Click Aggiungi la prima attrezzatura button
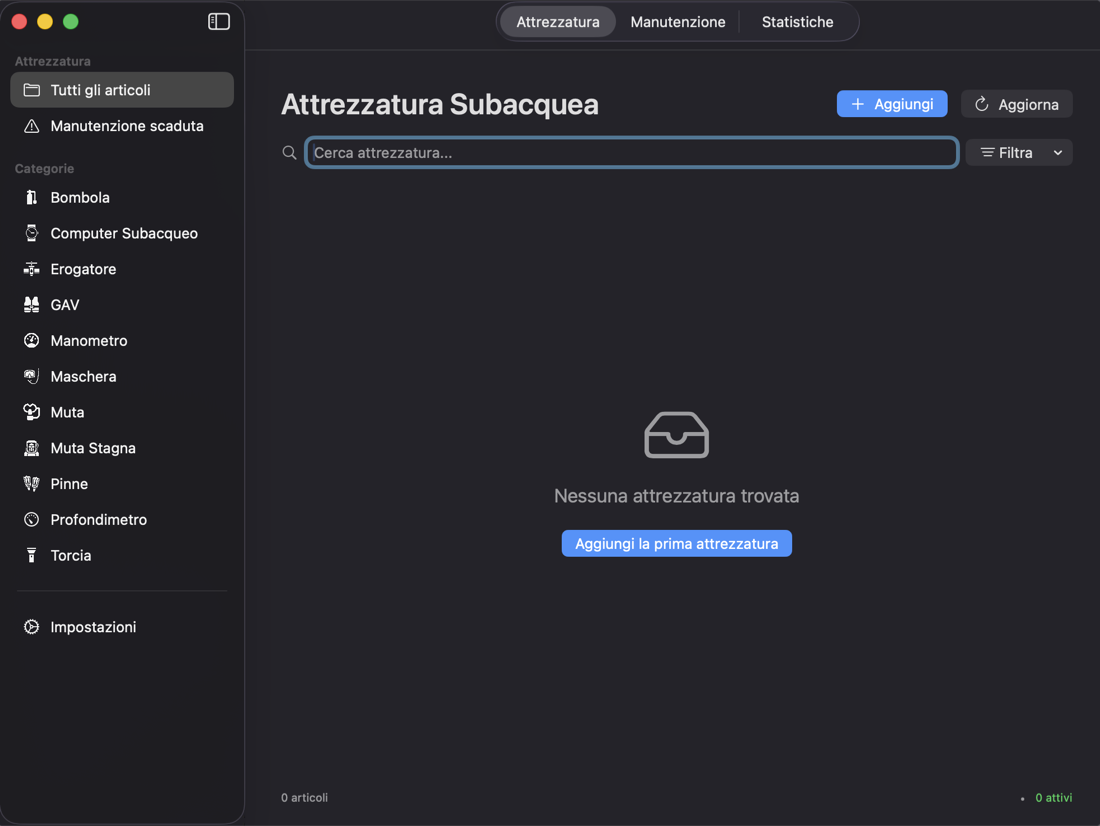The image size is (1100, 826). coord(677,544)
